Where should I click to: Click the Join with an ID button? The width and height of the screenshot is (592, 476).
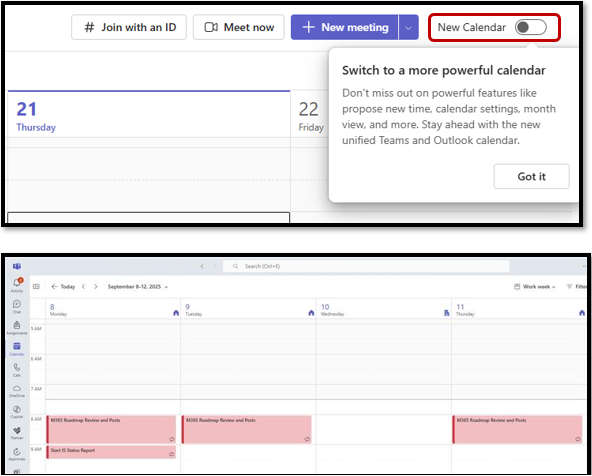coord(129,27)
